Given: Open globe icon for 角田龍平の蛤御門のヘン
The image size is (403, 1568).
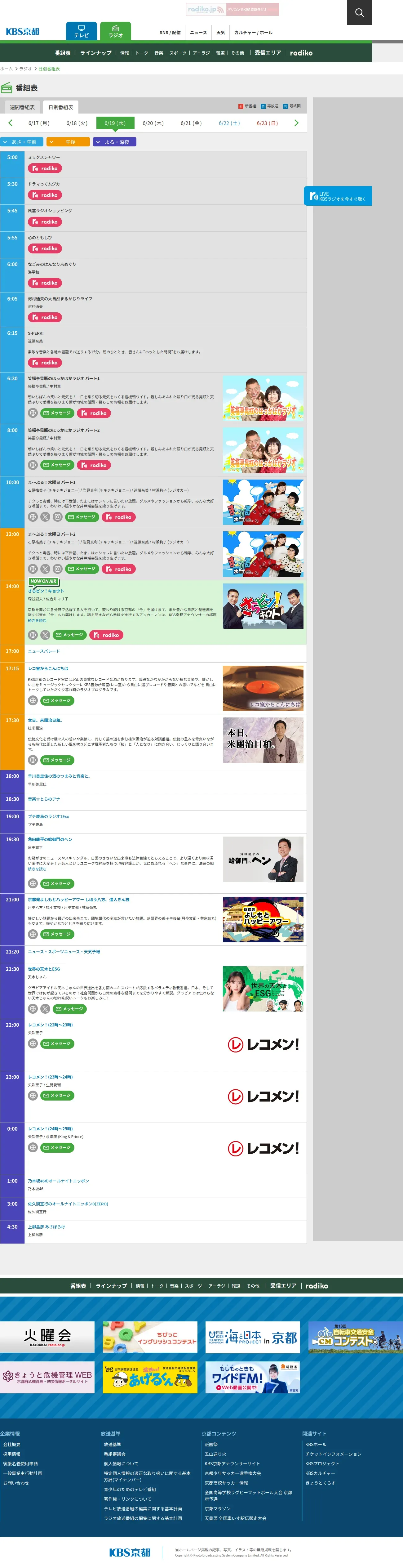Looking at the screenshot, I should tap(33, 883).
